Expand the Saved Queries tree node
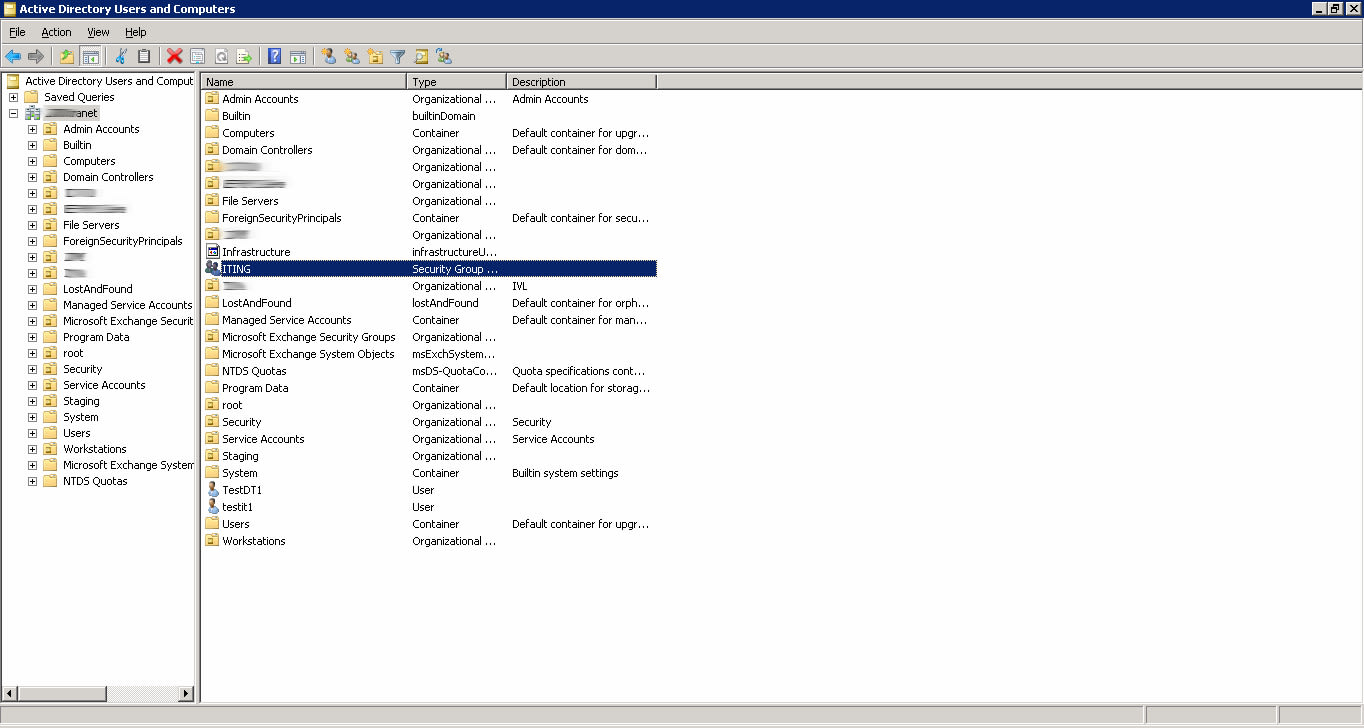Viewport: 1364px width, 728px height. [x=13, y=97]
